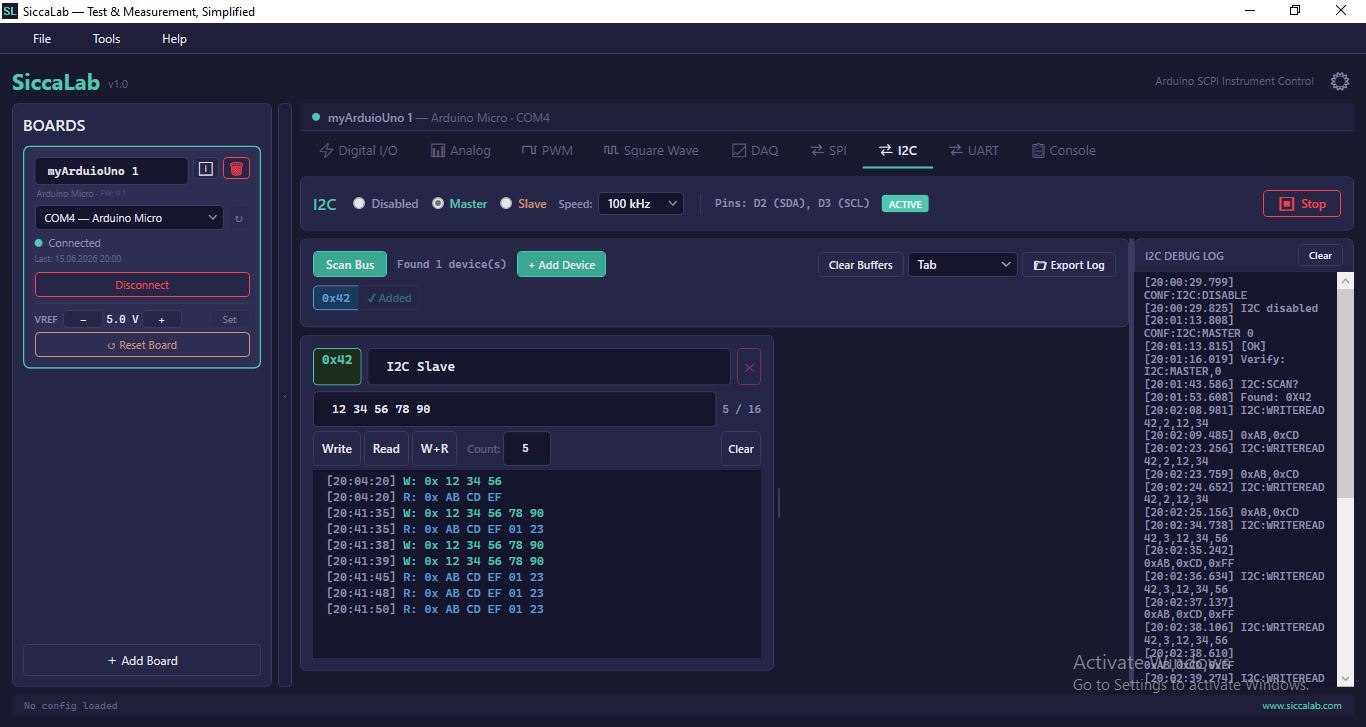Click the green 0x42 address badge
Image resolution: width=1366 pixels, height=727 pixels.
[x=337, y=366]
